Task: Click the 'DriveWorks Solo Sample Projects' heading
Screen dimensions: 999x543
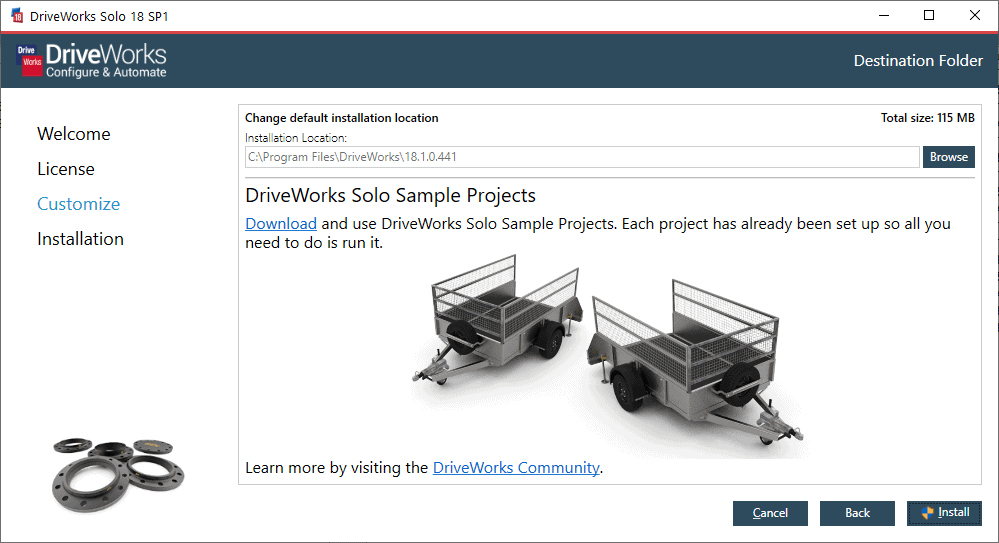Action: click(x=391, y=196)
